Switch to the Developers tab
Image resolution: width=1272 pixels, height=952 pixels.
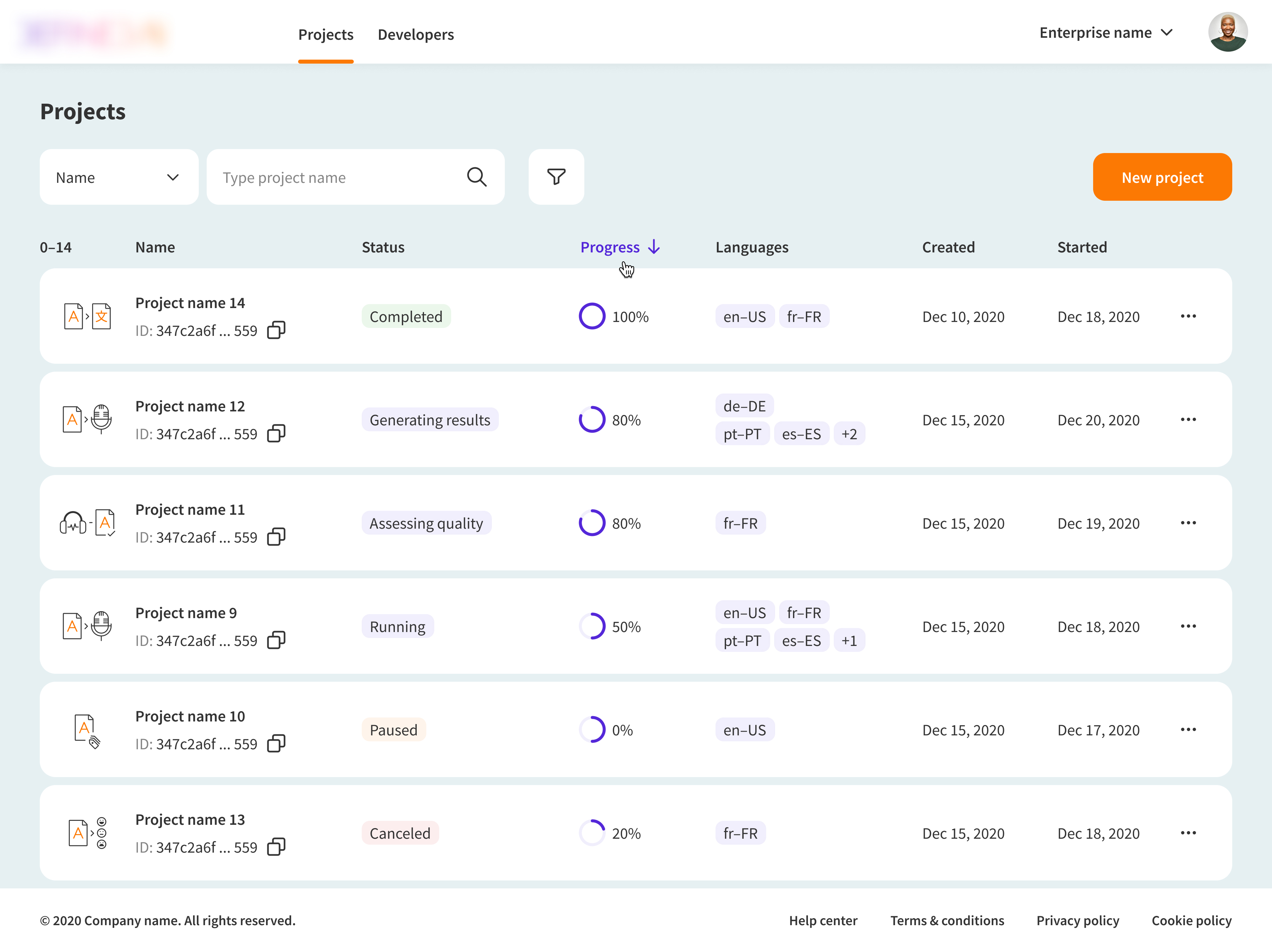415,34
